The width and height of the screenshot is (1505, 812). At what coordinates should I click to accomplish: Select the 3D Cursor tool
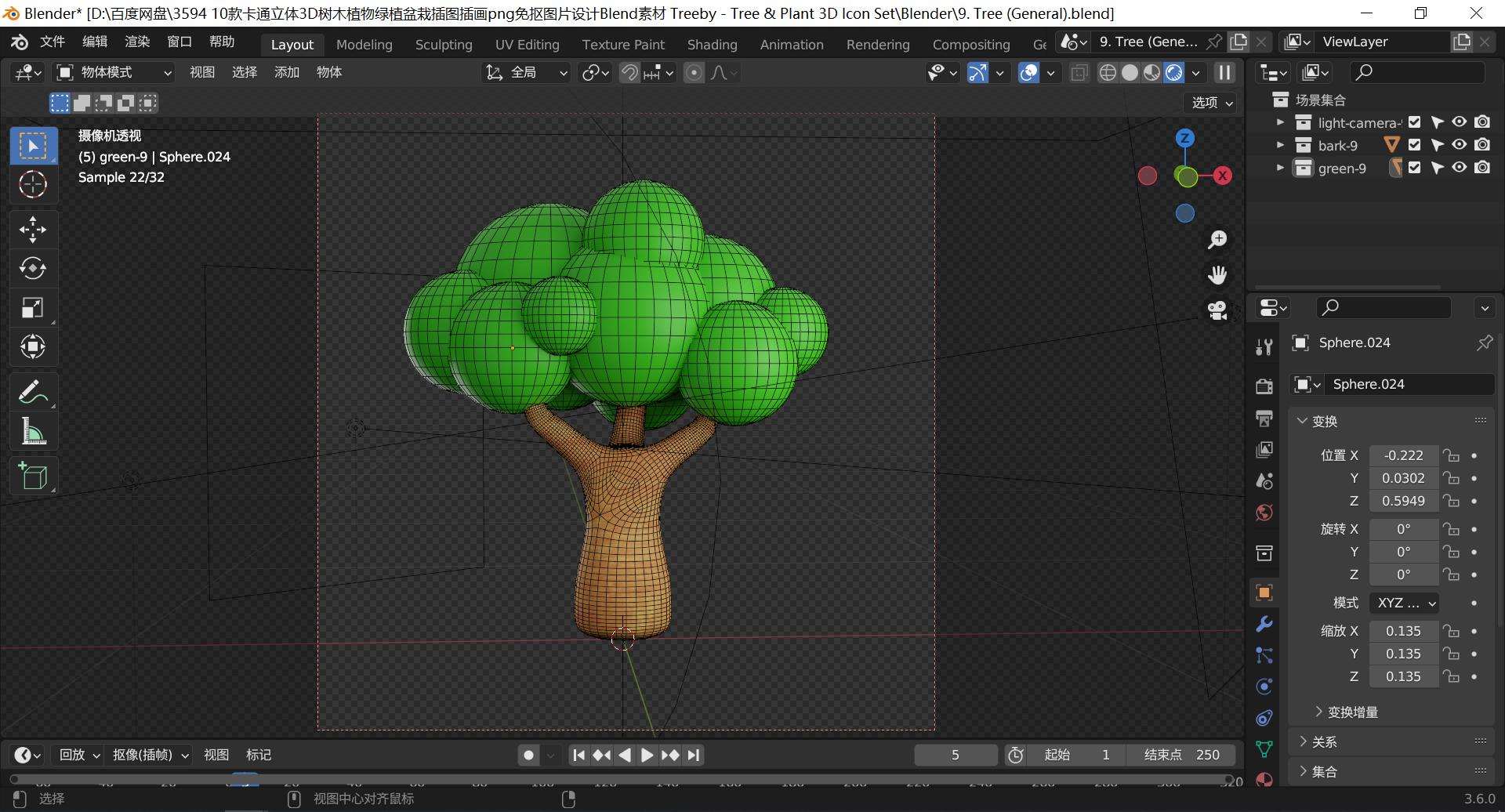[x=33, y=185]
